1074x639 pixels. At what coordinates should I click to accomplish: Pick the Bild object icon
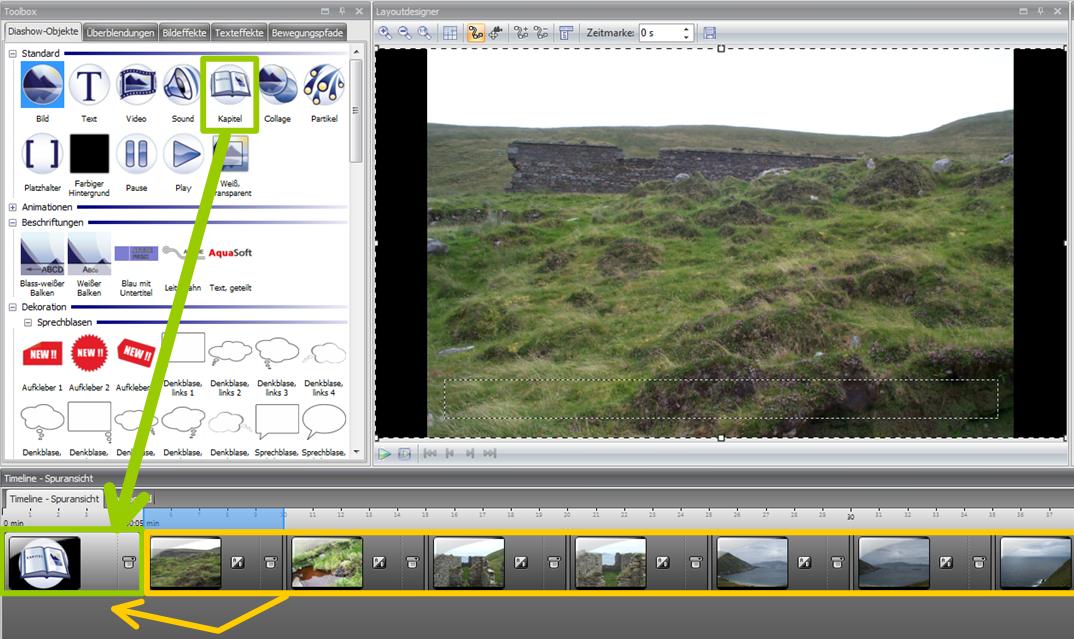[42, 86]
